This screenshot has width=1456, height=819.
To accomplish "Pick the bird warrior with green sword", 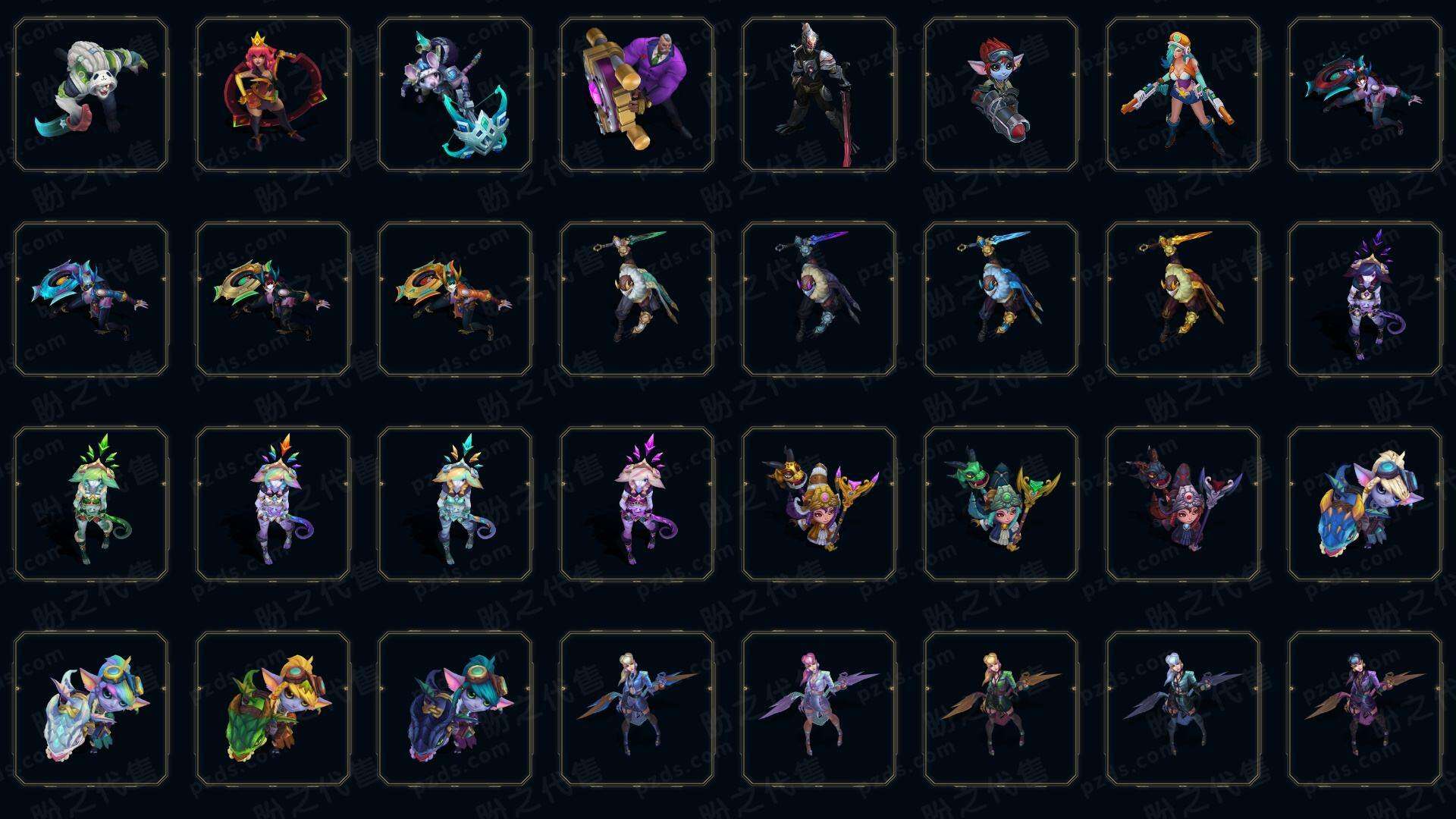I will pos(637,299).
